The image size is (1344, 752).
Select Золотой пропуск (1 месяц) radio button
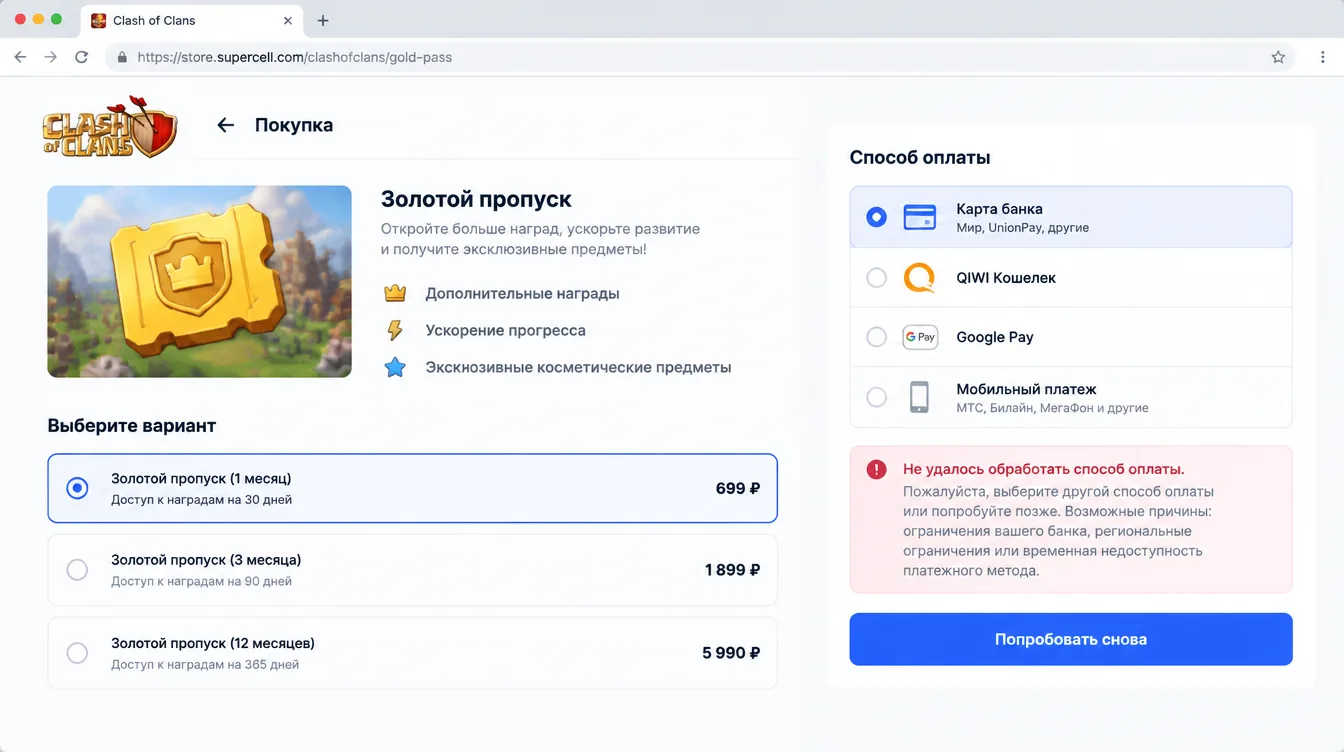77,488
